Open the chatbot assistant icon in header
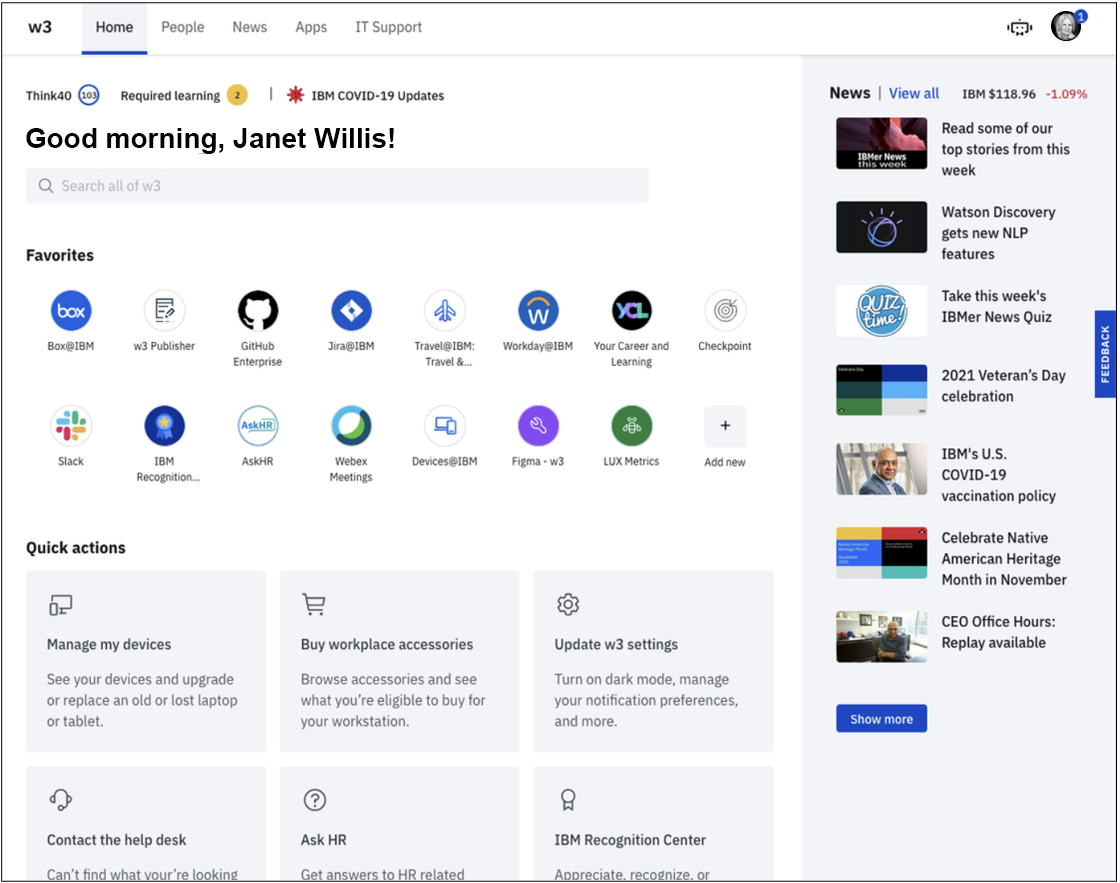 [1019, 28]
